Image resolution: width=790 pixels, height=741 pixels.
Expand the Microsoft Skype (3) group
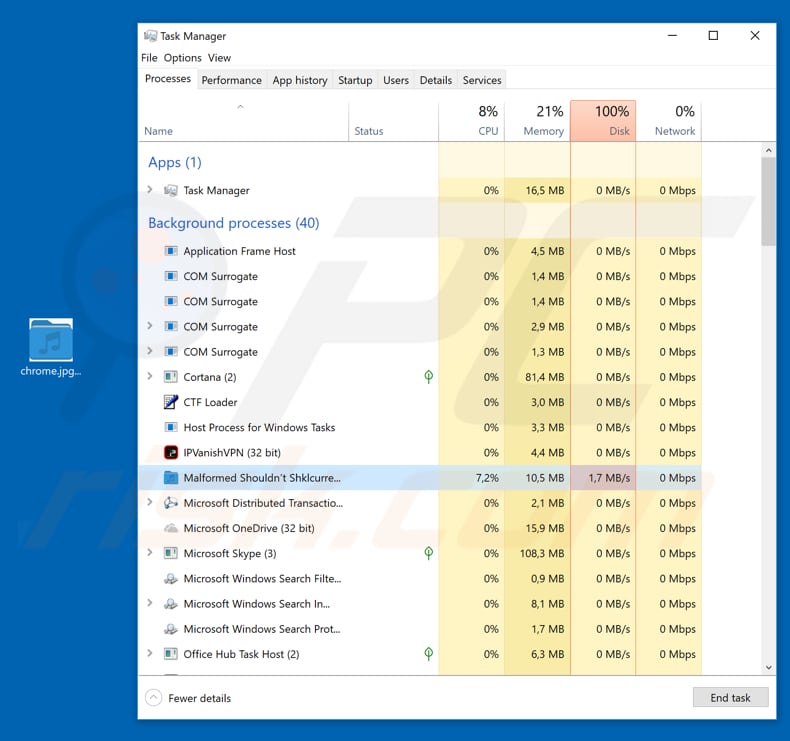150,553
